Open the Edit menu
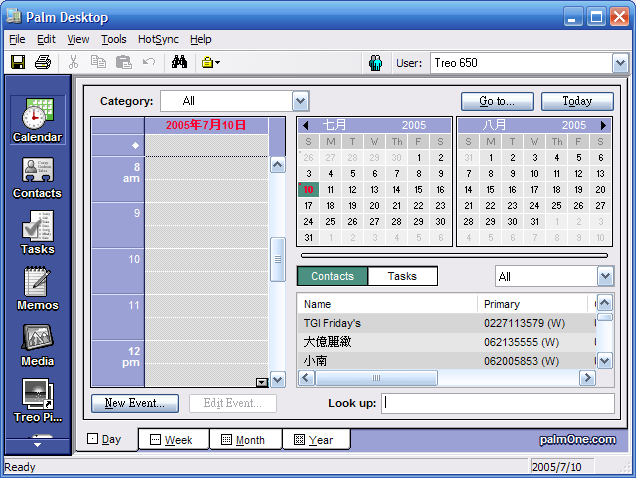The height and width of the screenshot is (478, 636). coord(46,39)
